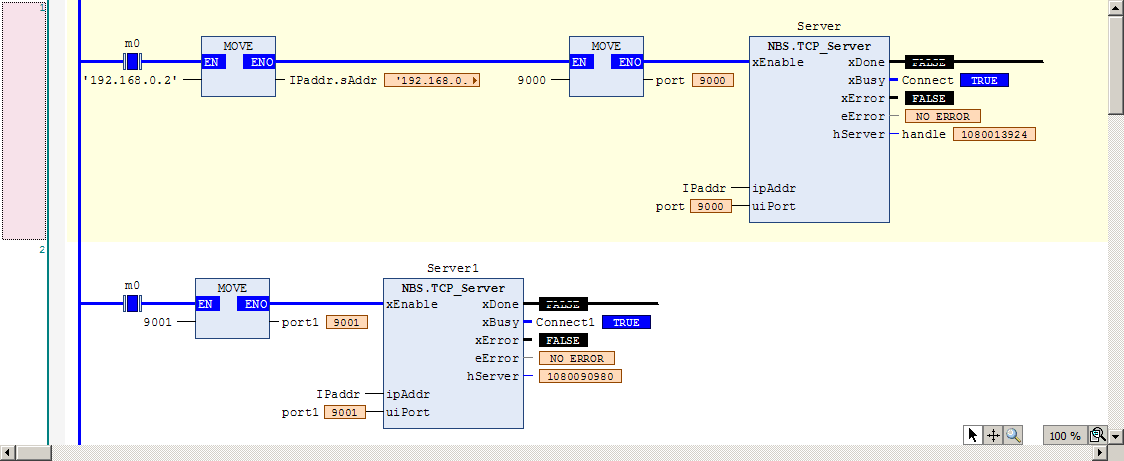Toggle the Connect1 TRUE value
Screen dimensions: 1124x461
[626, 323]
